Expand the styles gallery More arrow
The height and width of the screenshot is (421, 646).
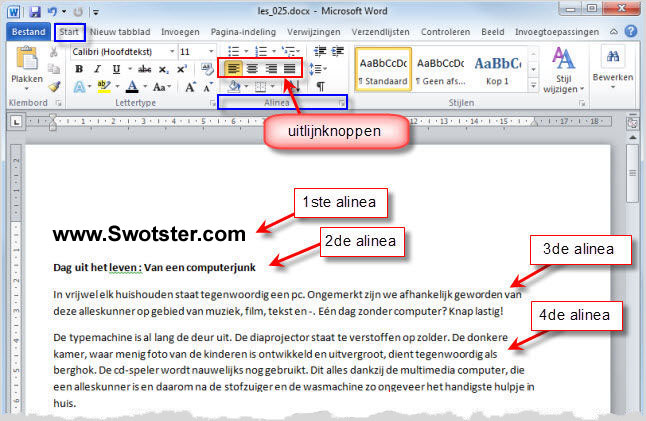533,86
